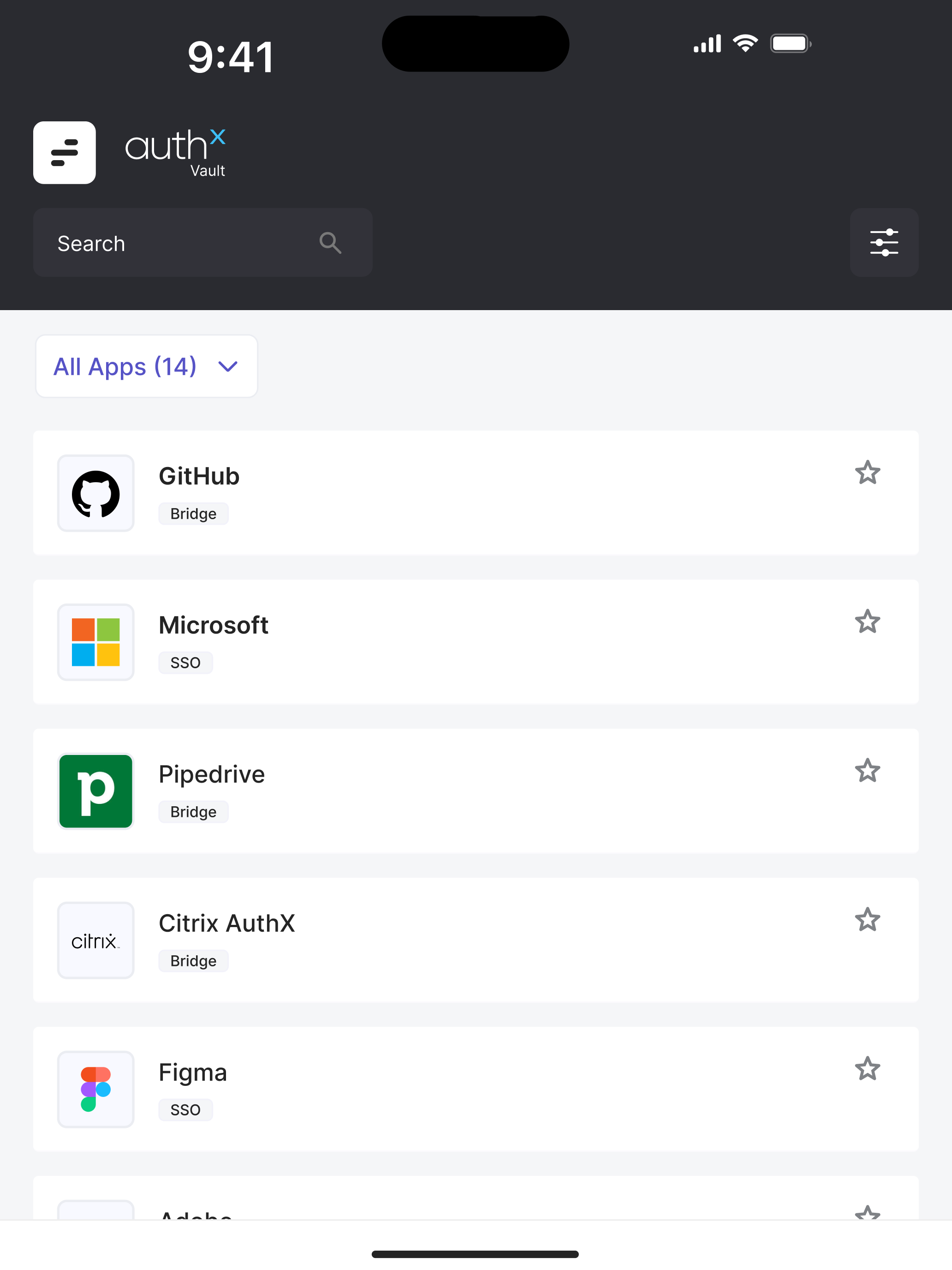
Task: Tap the home indicator bar
Action: coord(475,1254)
